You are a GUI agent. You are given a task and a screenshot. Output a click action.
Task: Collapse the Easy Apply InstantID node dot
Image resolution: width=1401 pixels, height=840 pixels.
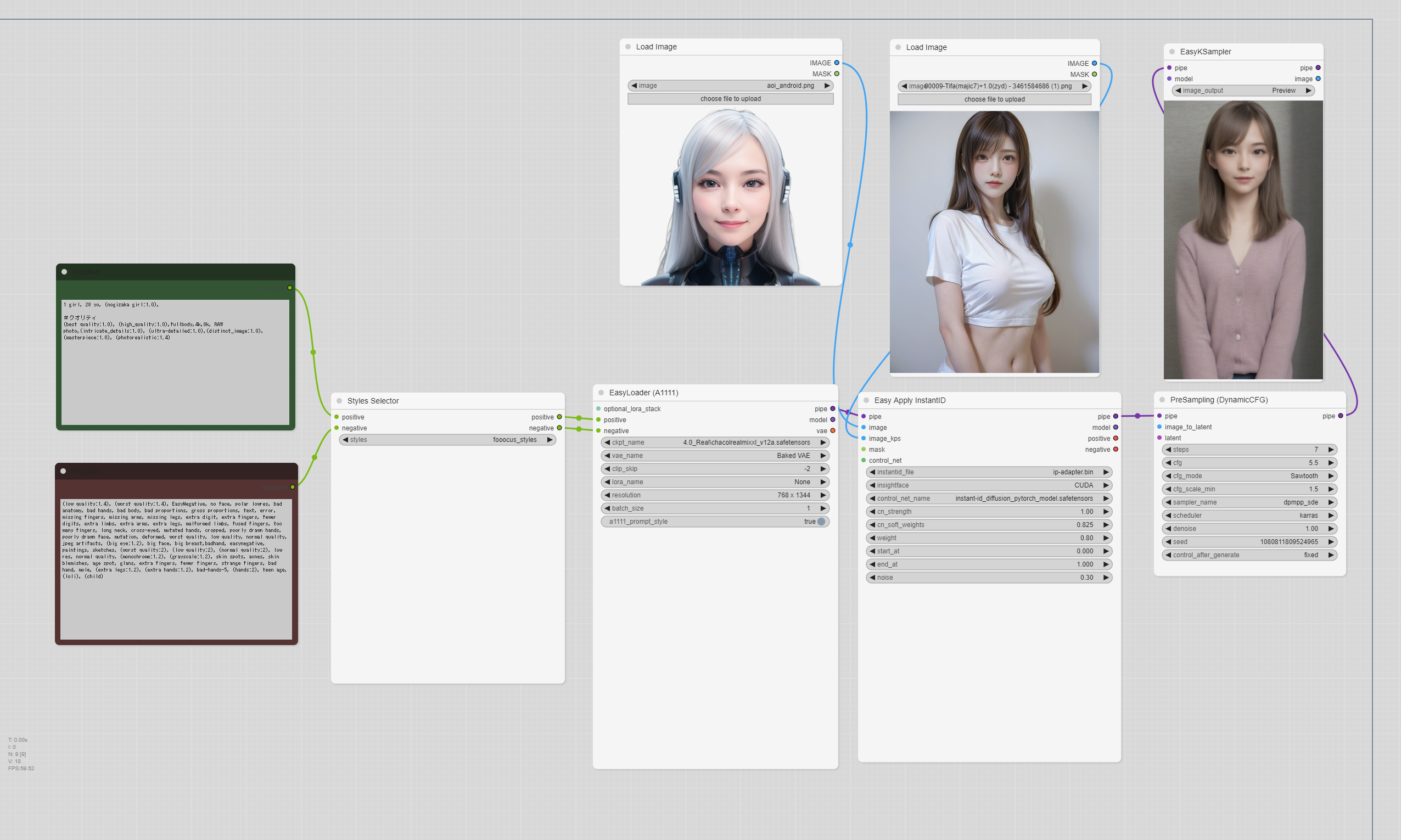pyautogui.click(x=866, y=400)
